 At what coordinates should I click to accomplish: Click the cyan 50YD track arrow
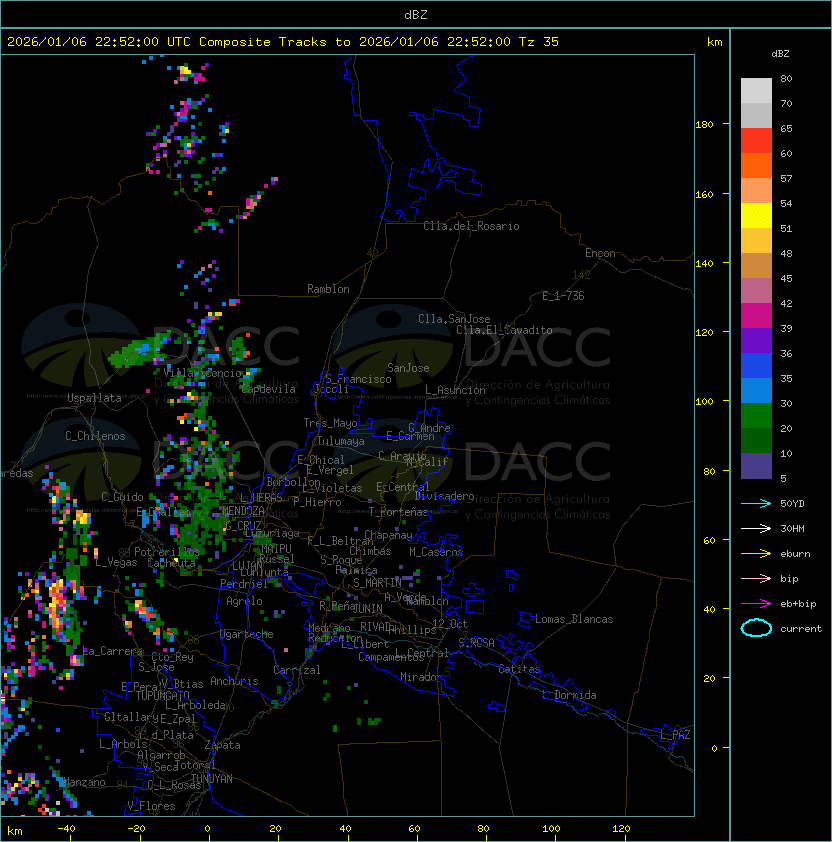point(756,503)
